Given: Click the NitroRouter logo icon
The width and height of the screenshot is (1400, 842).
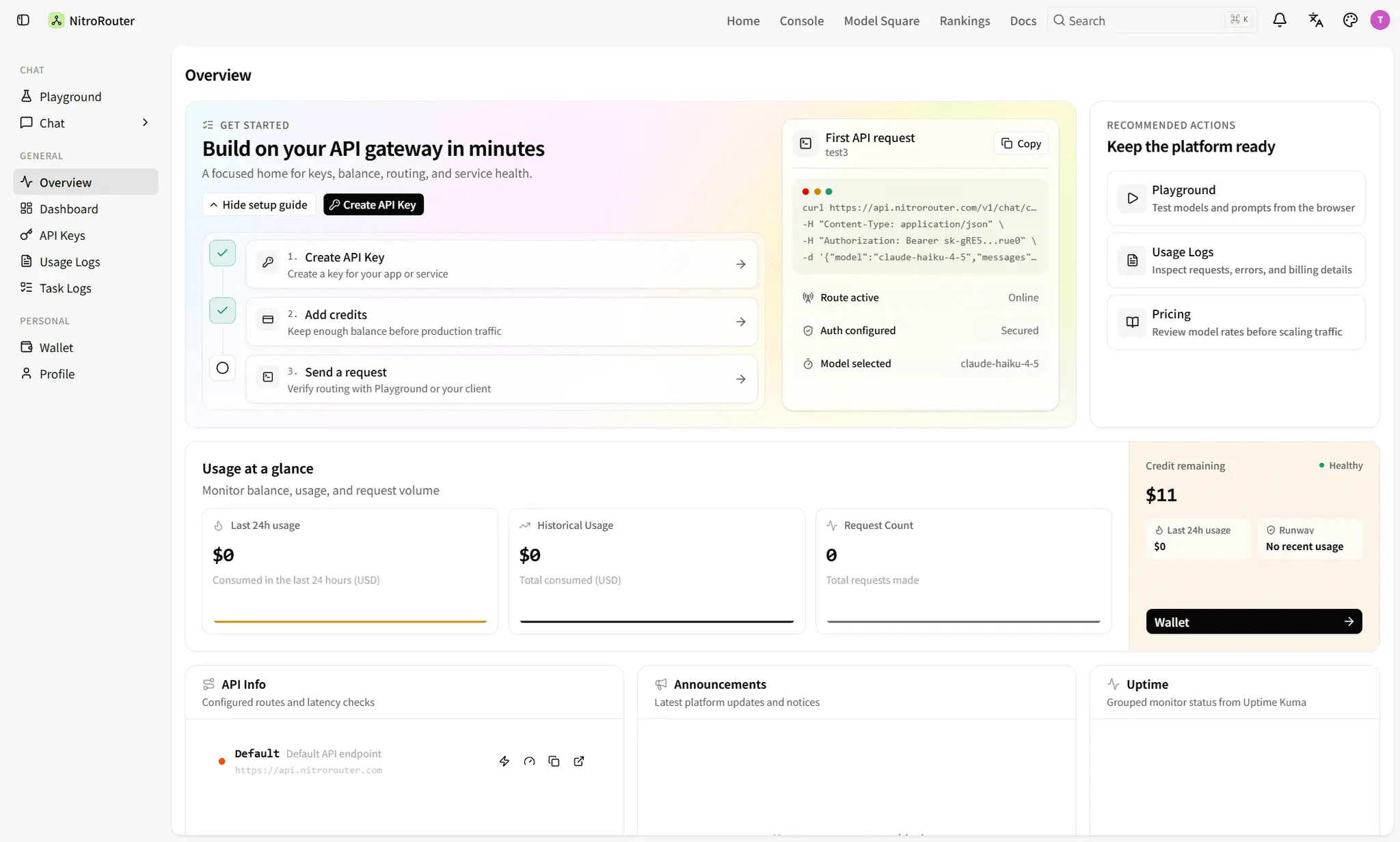Looking at the screenshot, I should 56,21.
